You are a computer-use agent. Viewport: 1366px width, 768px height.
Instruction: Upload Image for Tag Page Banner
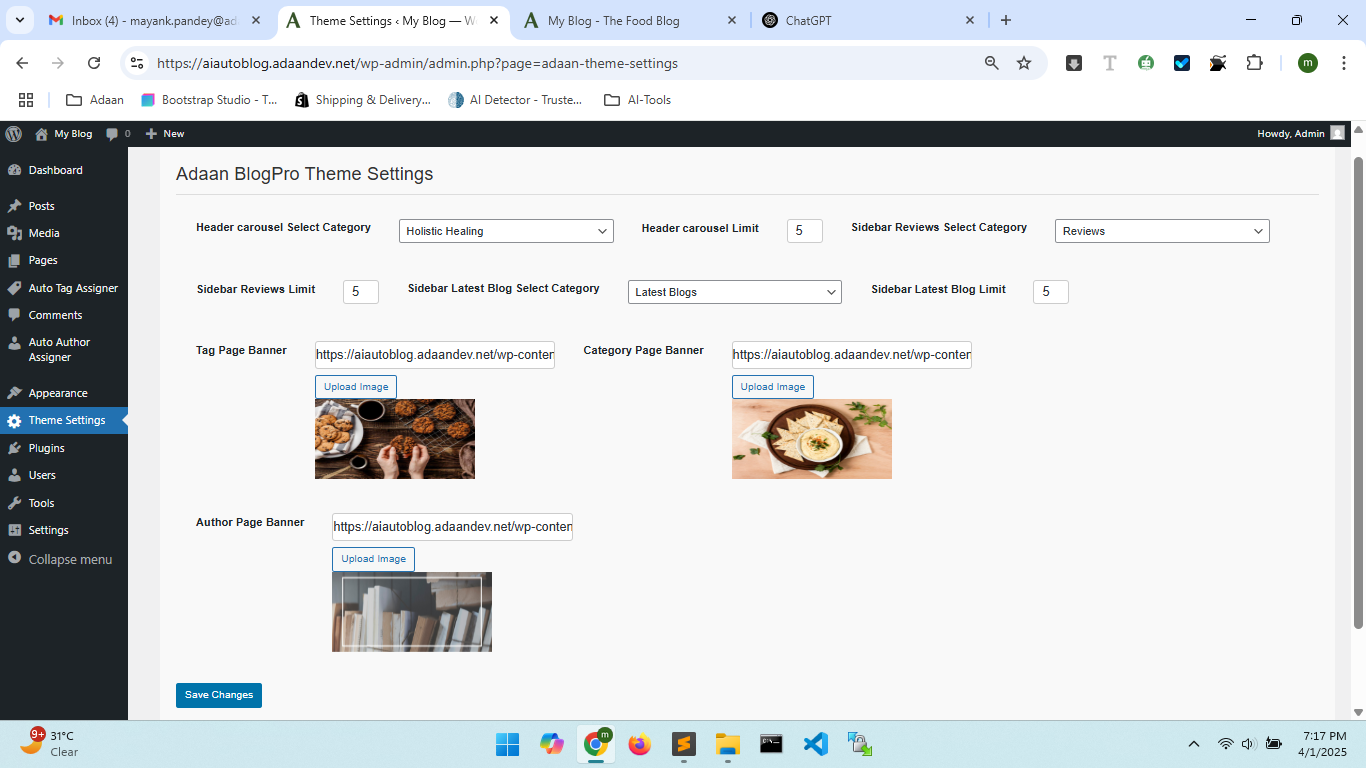click(x=355, y=386)
